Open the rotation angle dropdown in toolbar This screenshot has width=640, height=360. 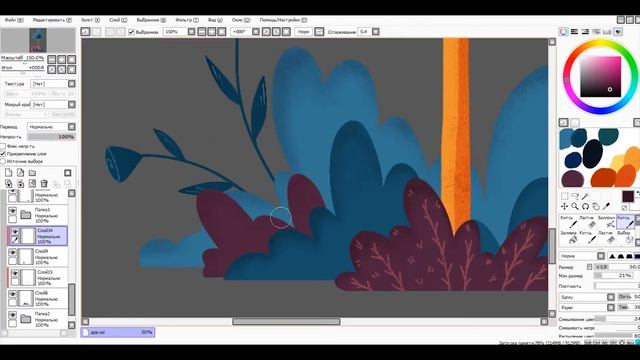coord(256,31)
